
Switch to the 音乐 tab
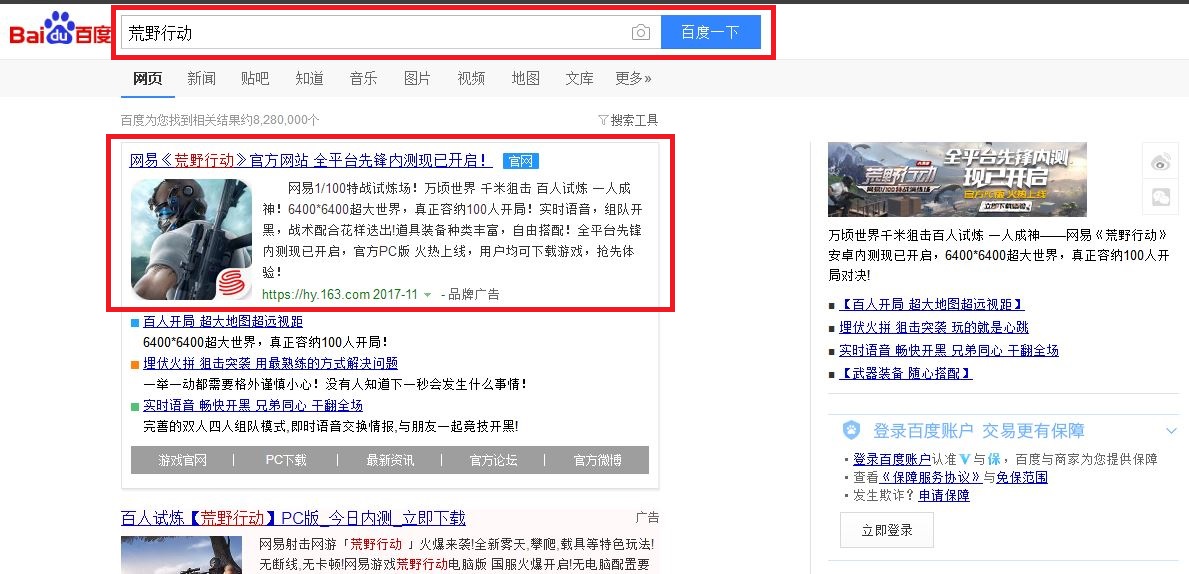coord(363,78)
